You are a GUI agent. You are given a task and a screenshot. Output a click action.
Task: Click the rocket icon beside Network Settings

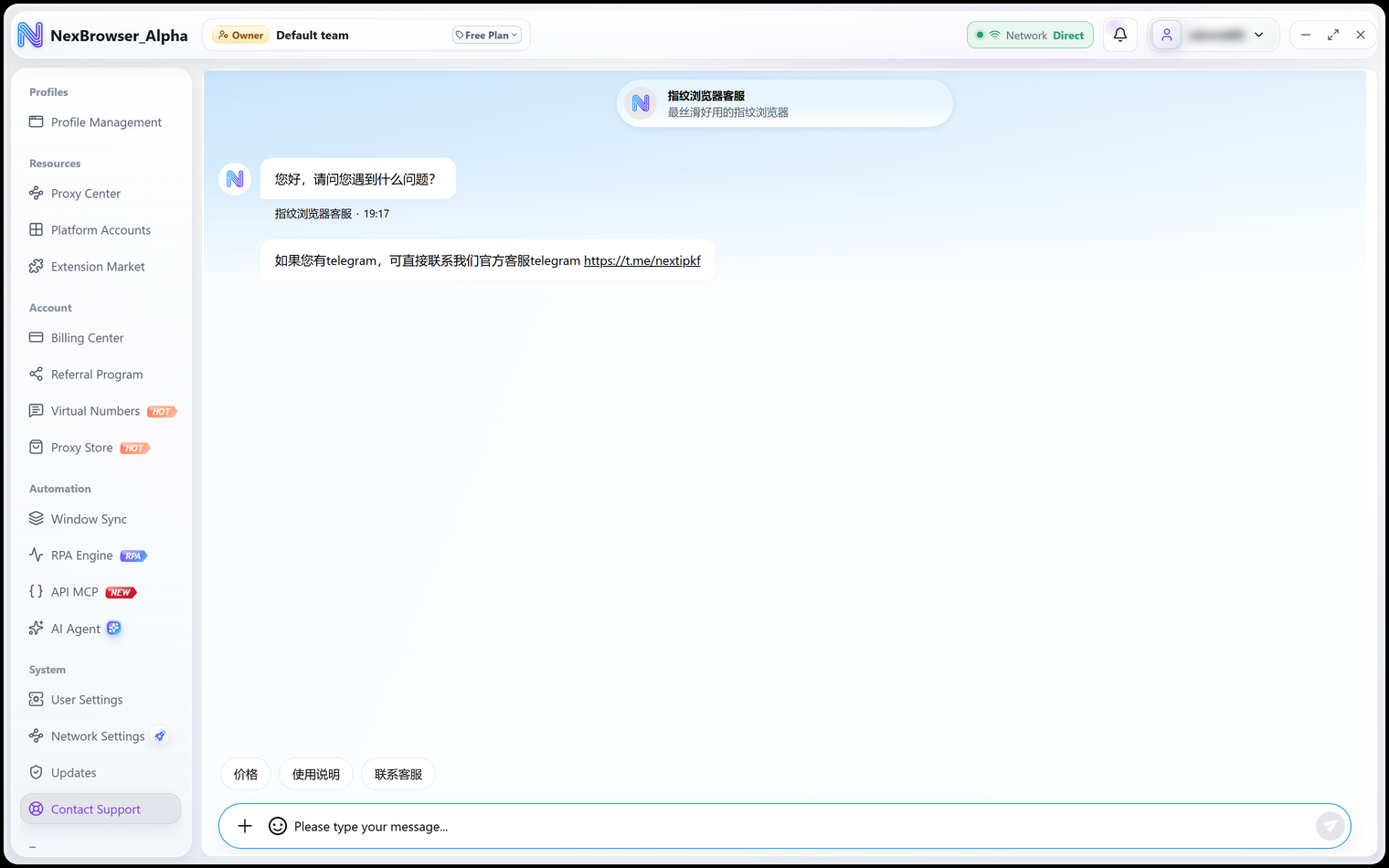(x=160, y=736)
